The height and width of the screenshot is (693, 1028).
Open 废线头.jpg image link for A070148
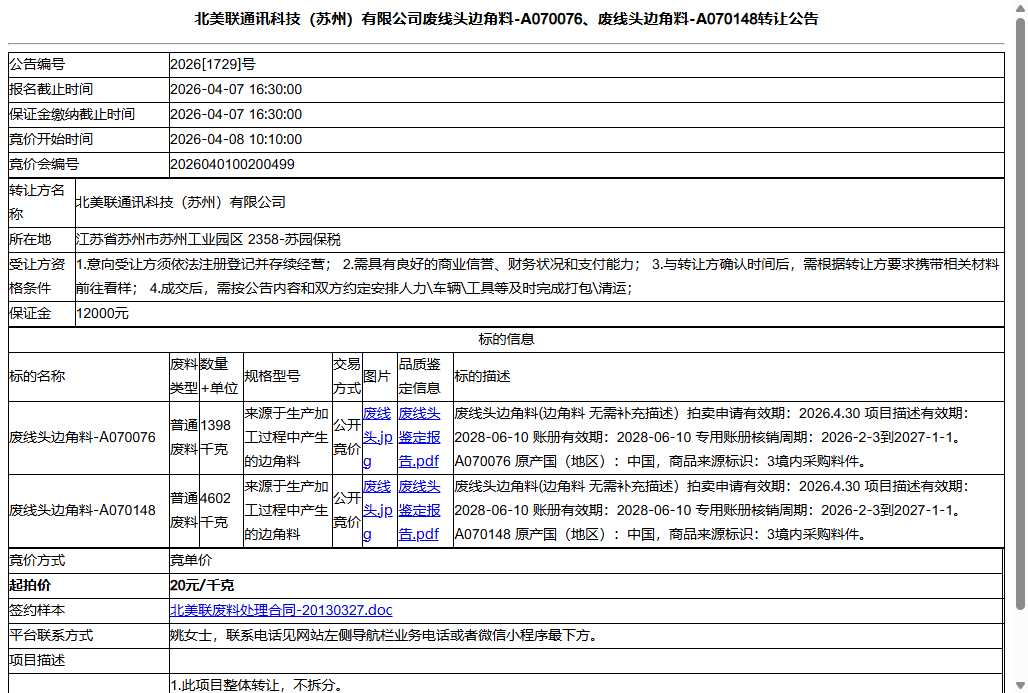point(377,510)
